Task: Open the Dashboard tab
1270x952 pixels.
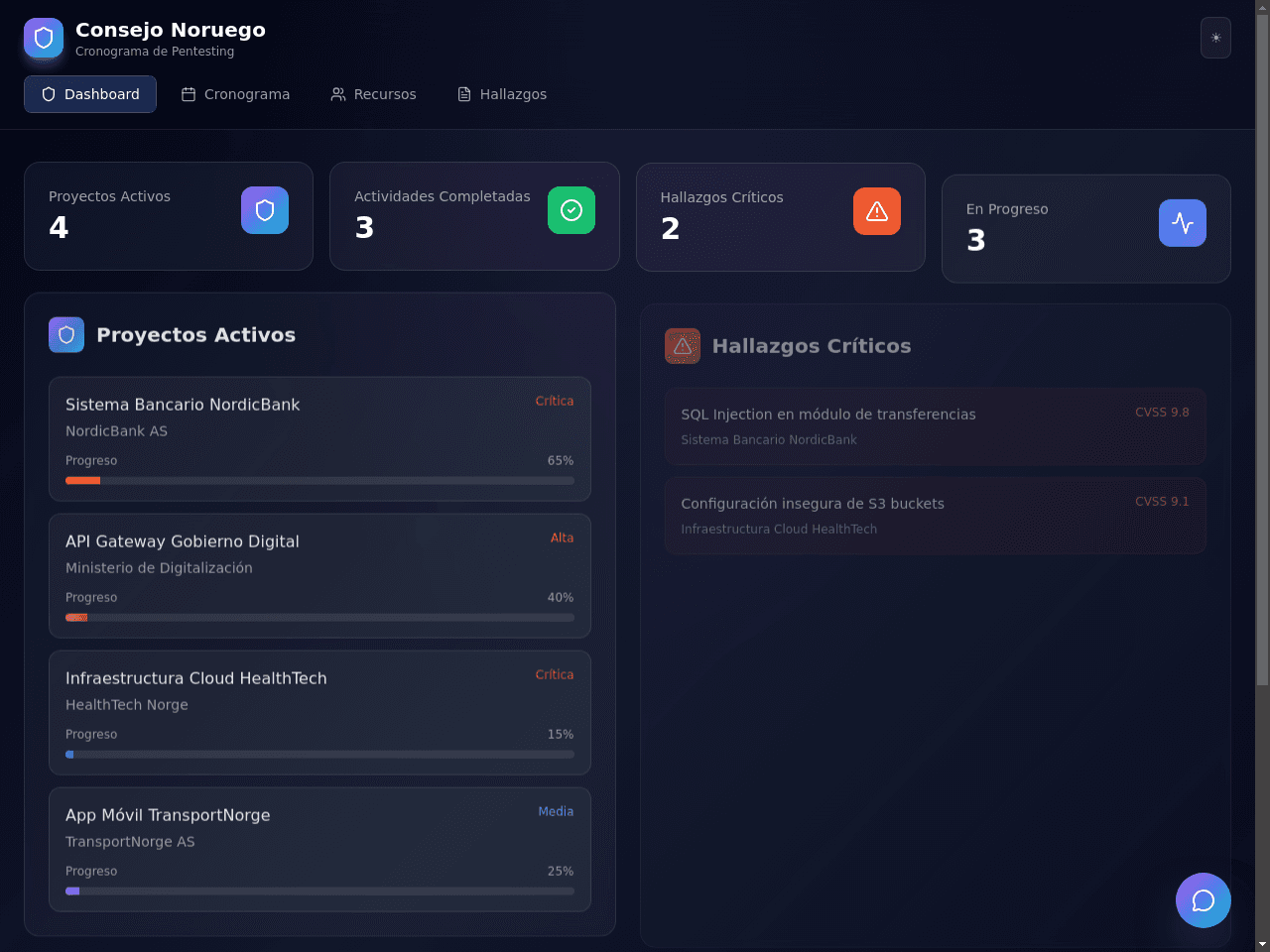Action: [x=90, y=94]
